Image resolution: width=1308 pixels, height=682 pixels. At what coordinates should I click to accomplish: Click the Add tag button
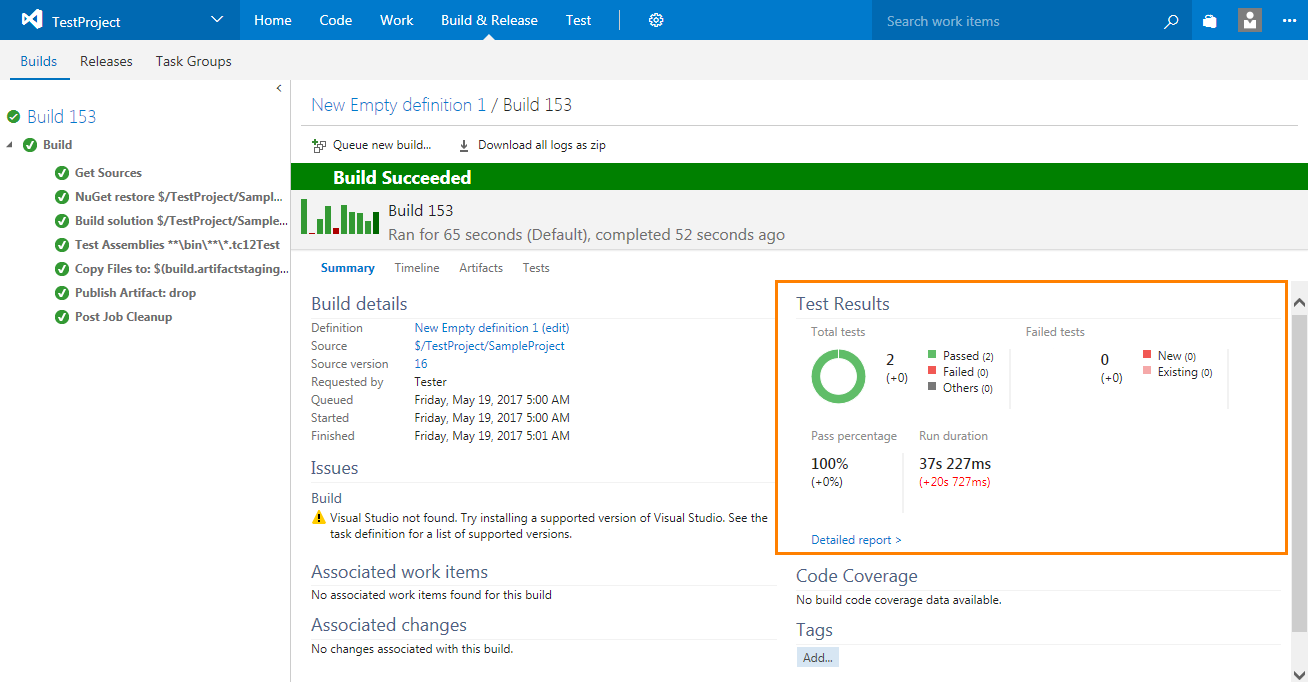(817, 658)
